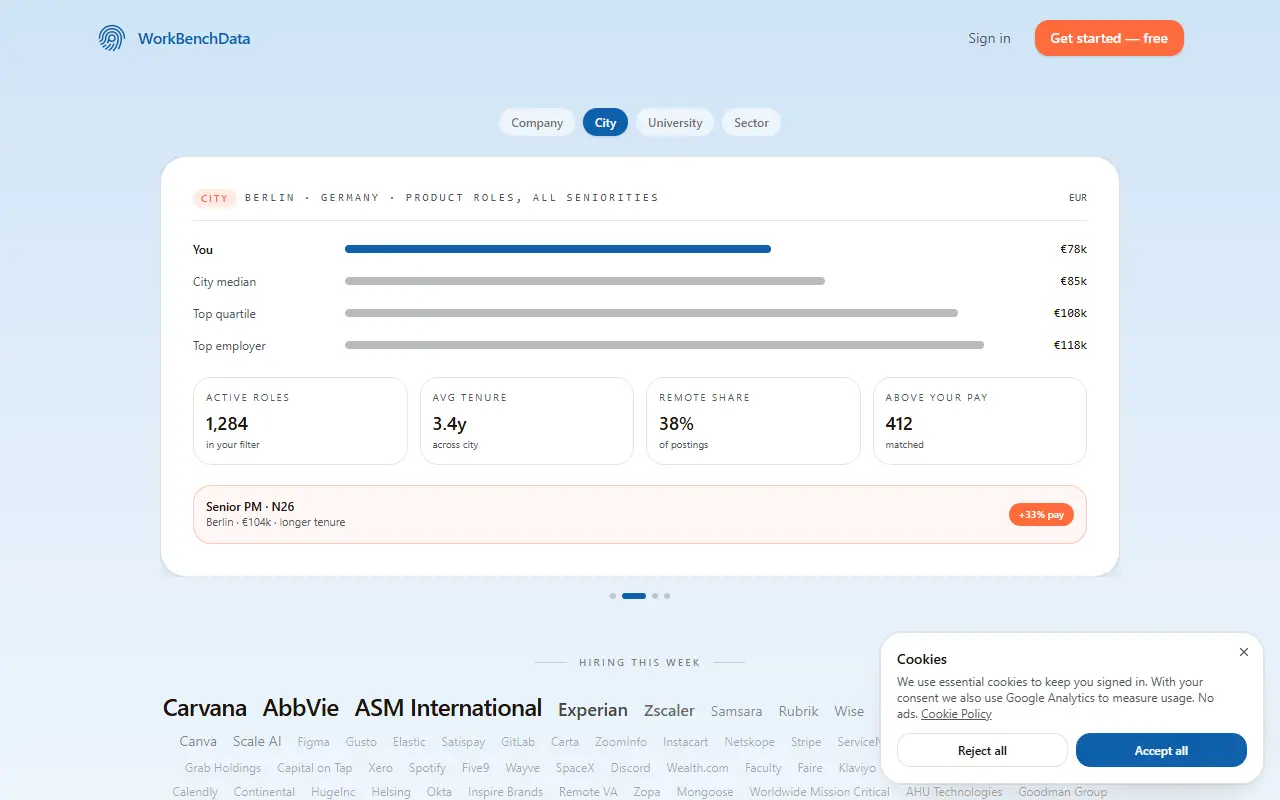Open the AbbVie company link
The height and width of the screenshot is (800, 1280).
(x=301, y=708)
